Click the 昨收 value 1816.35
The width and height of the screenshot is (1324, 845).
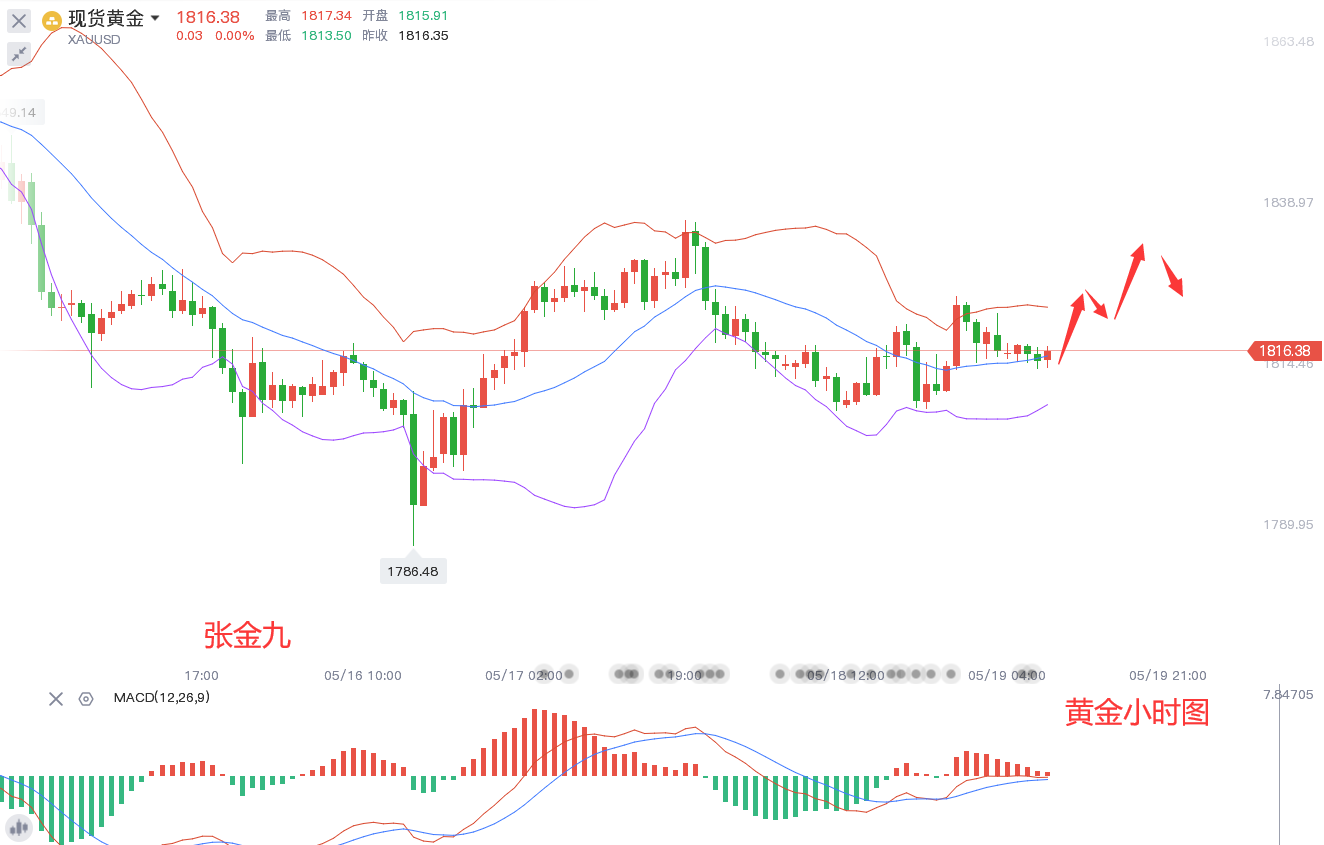pos(423,35)
